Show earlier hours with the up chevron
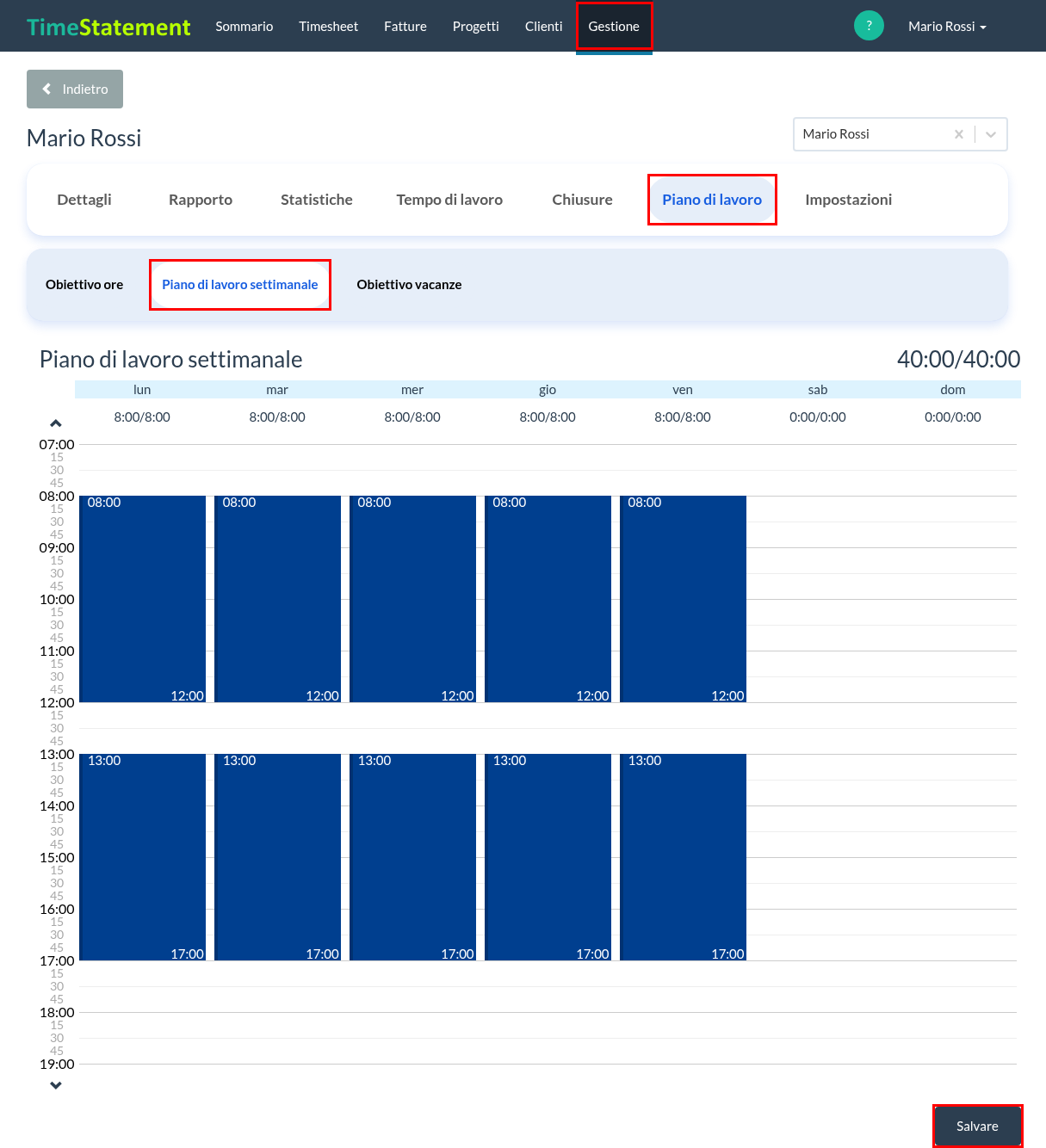This screenshot has width=1046, height=1148. point(56,423)
